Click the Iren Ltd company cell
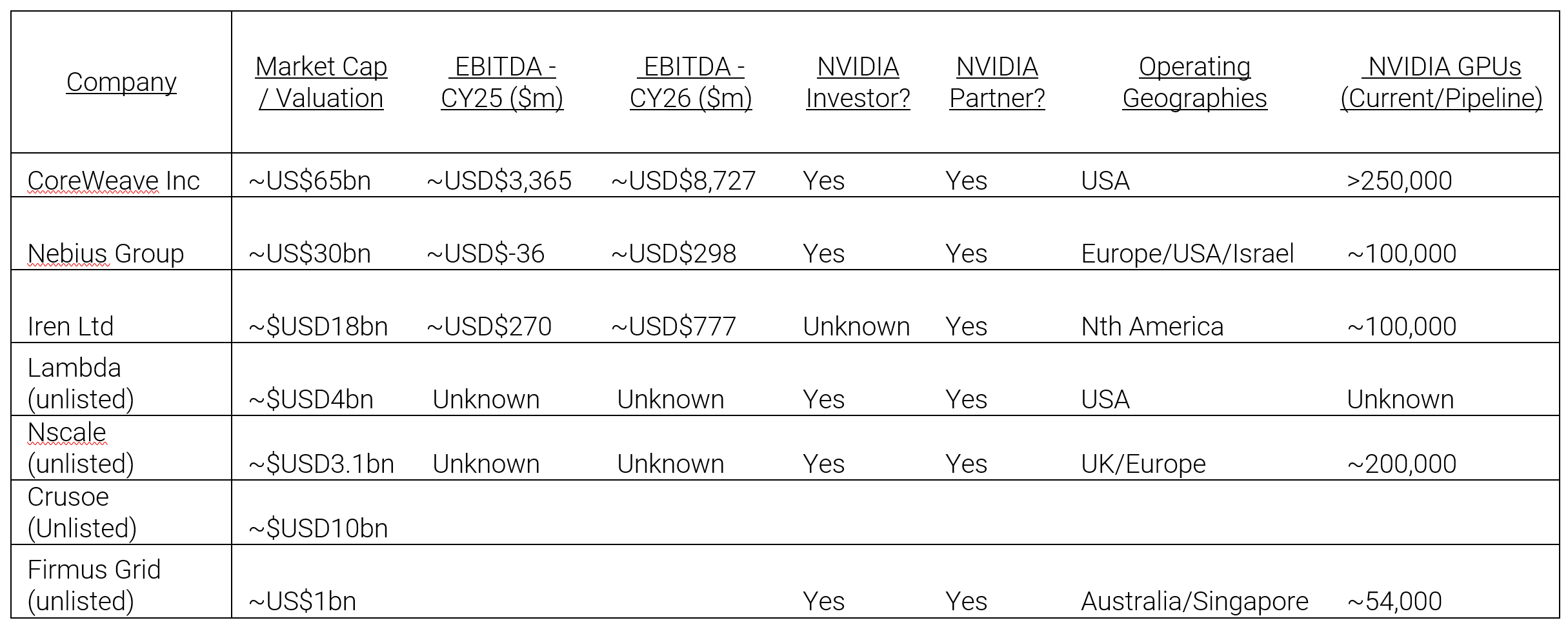 pos(70,326)
